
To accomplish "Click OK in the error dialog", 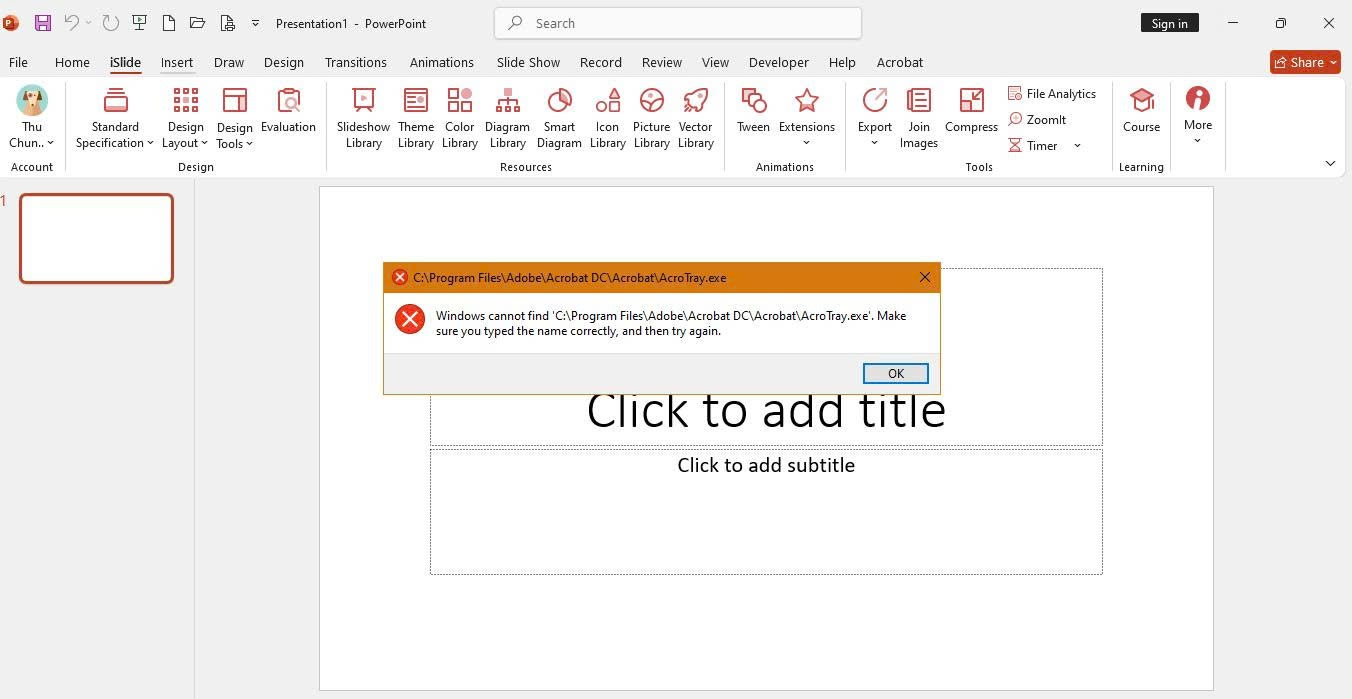I will 895,373.
